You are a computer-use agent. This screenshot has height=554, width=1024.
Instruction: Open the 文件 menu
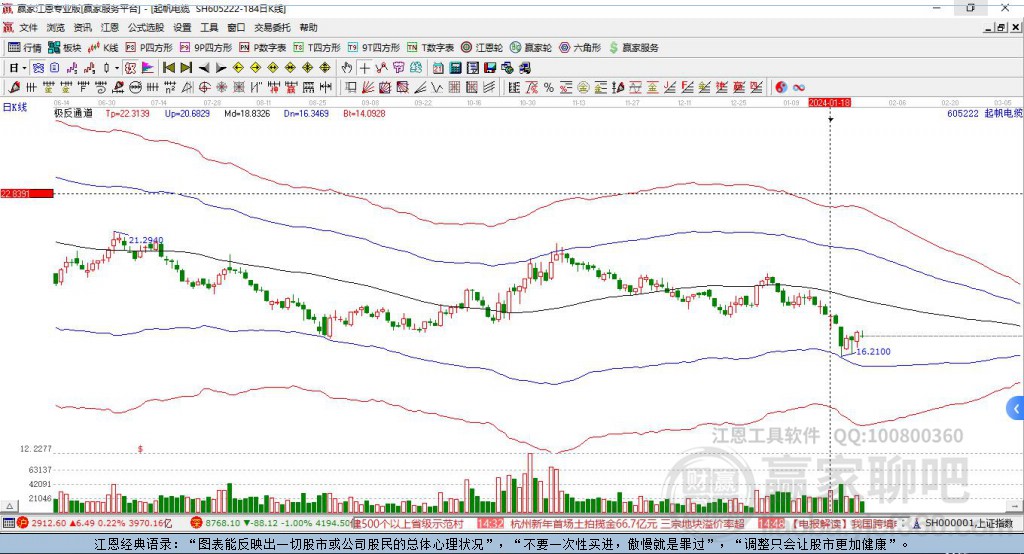pyautogui.click(x=28, y=27)
